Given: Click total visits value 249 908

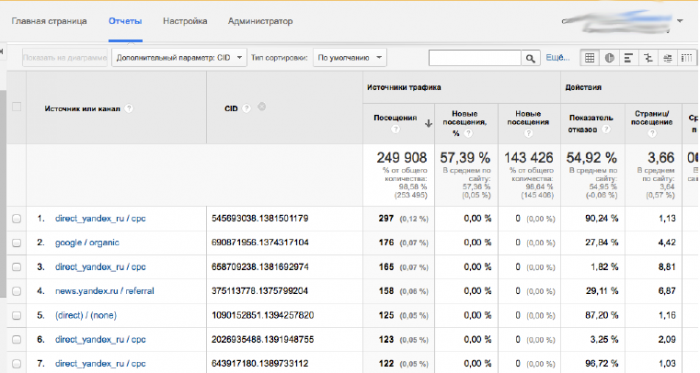Looking at the screenshot, I should (401, 158).
